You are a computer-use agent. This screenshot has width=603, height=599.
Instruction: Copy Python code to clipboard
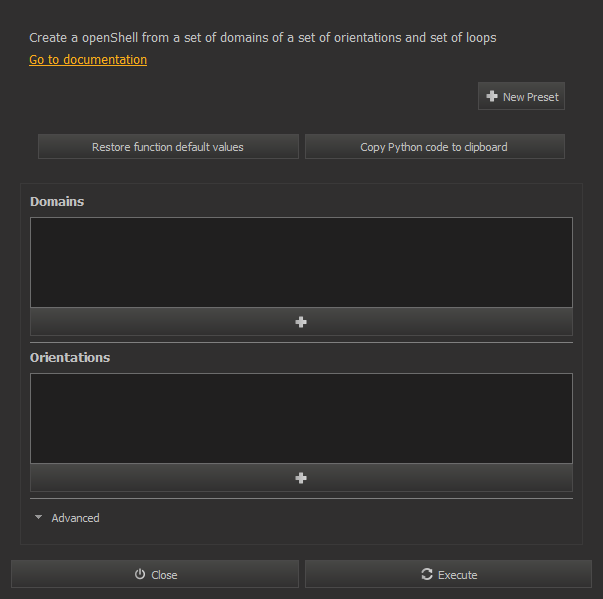click(x=435, y=146)
